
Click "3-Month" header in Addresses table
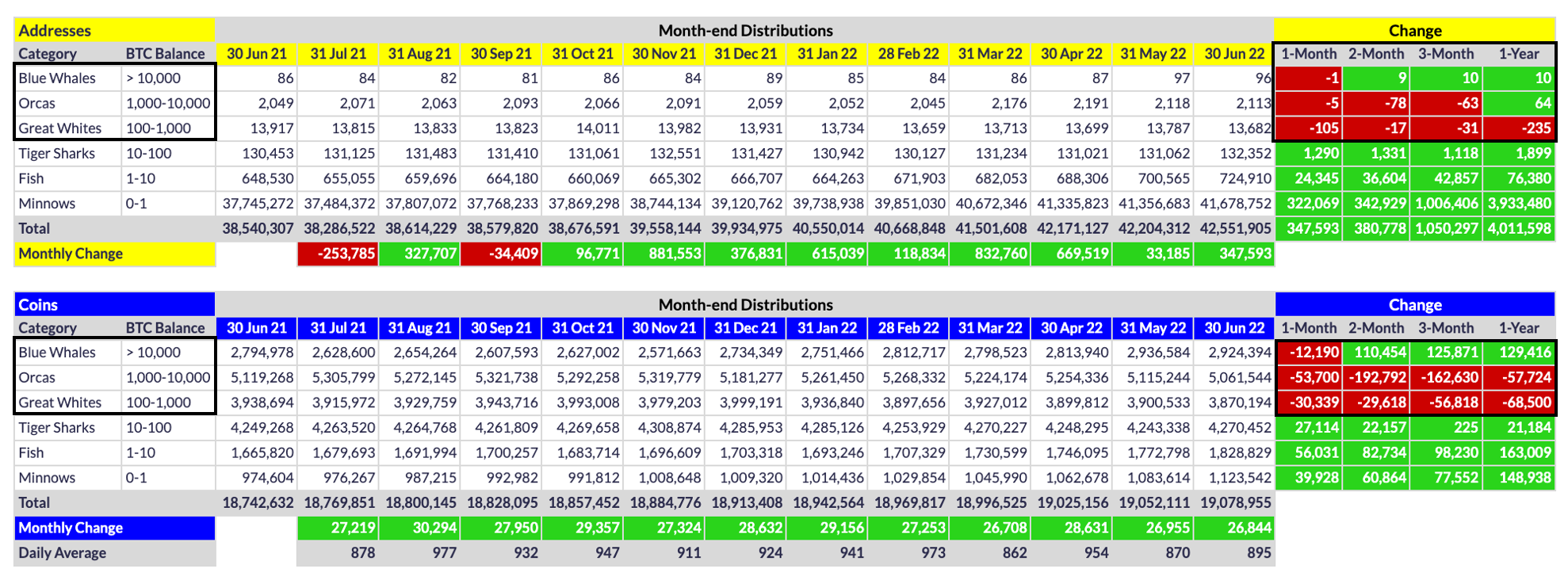1447,53
